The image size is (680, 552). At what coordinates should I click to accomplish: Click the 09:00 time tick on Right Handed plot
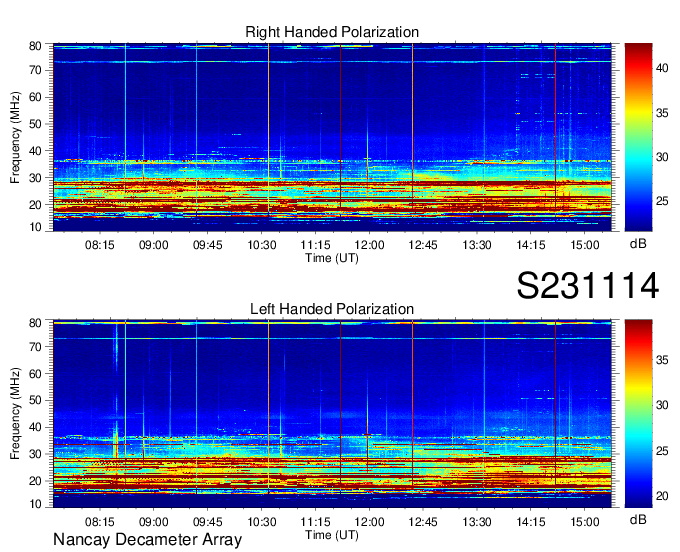coord(154,245)
